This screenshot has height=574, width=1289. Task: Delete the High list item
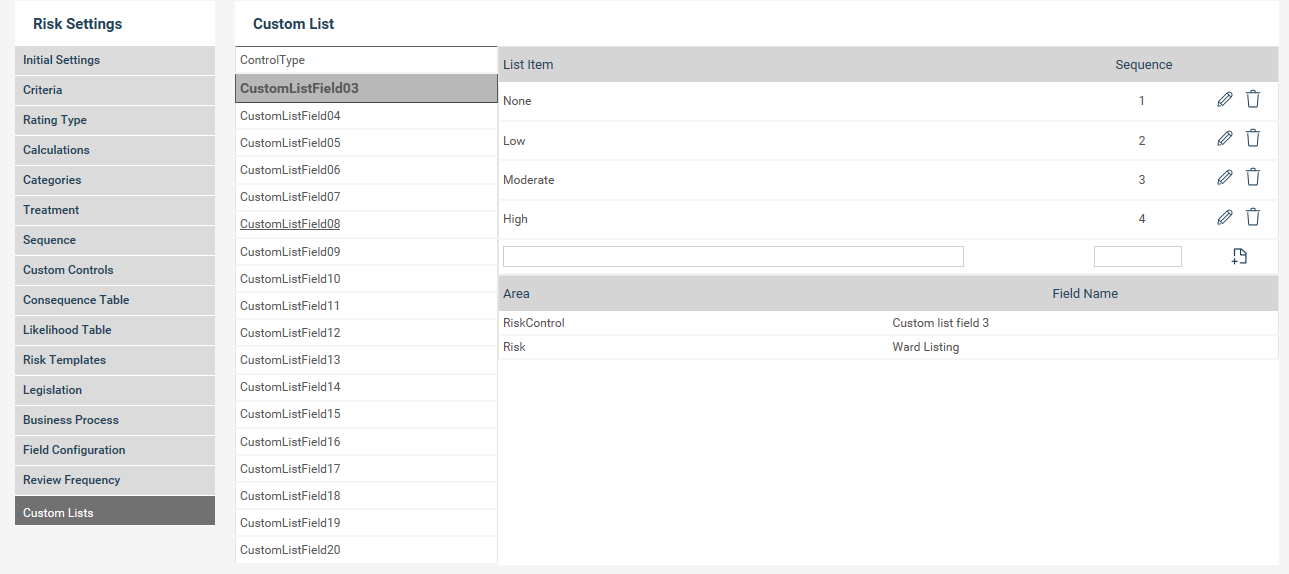click(x=1253, y=217)
